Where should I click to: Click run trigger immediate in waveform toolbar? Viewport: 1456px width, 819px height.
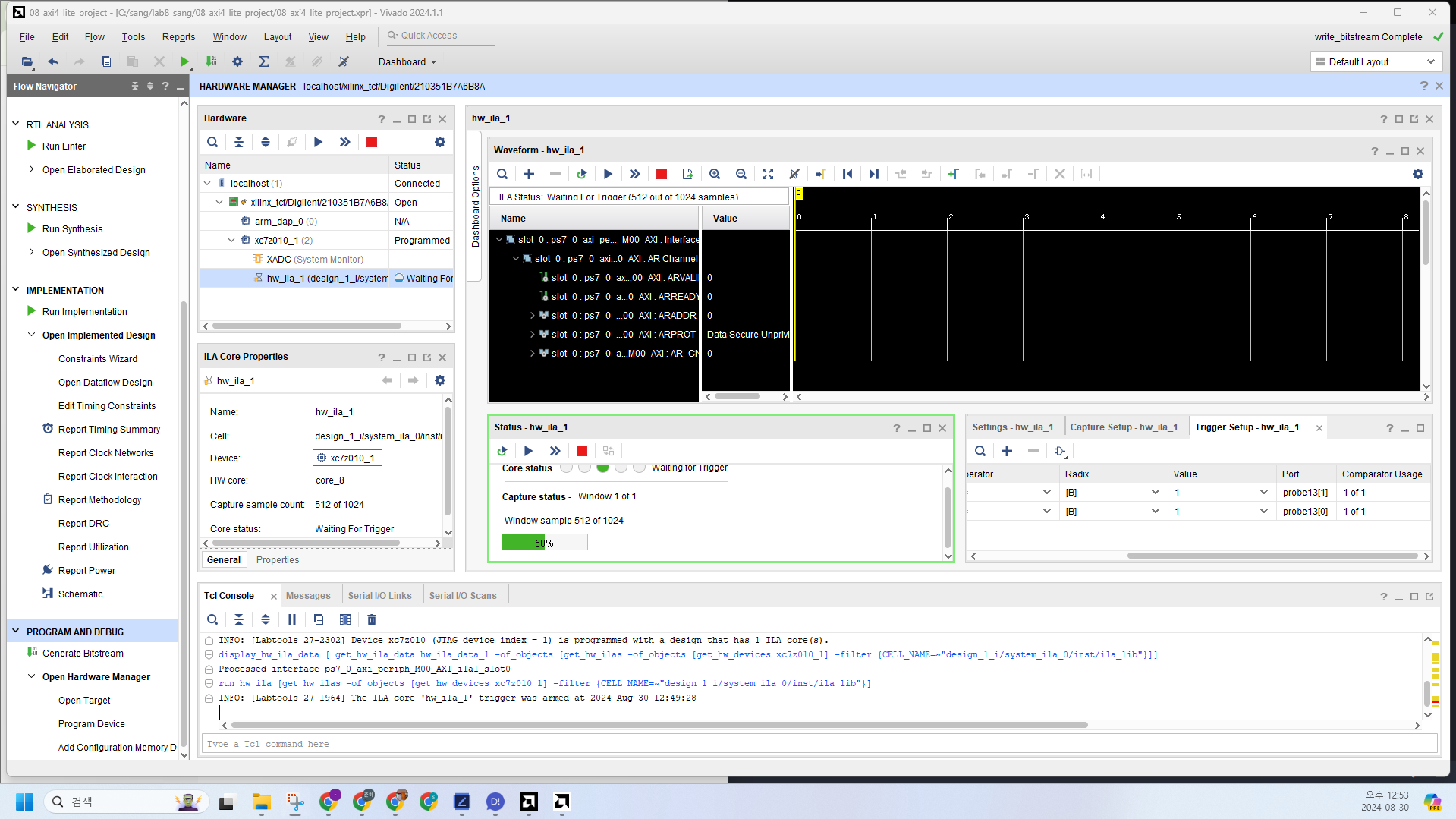pos(634,174)
